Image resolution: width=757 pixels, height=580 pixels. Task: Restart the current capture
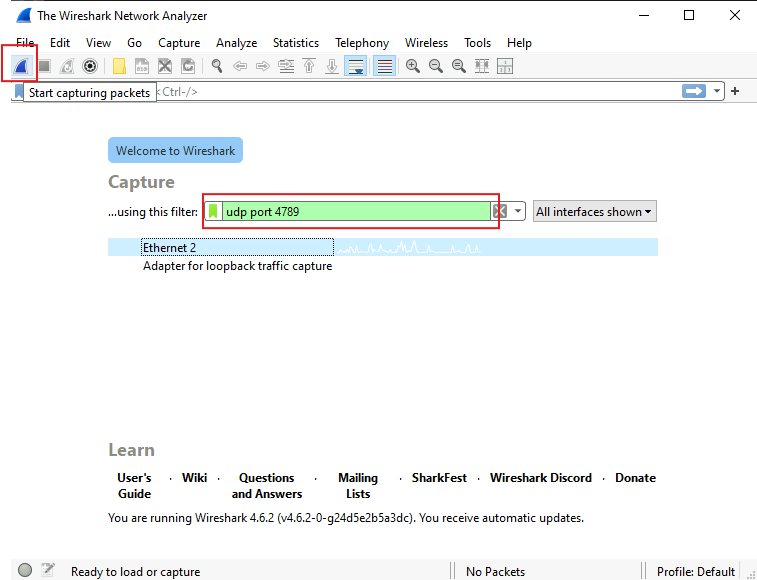[67, 66]
